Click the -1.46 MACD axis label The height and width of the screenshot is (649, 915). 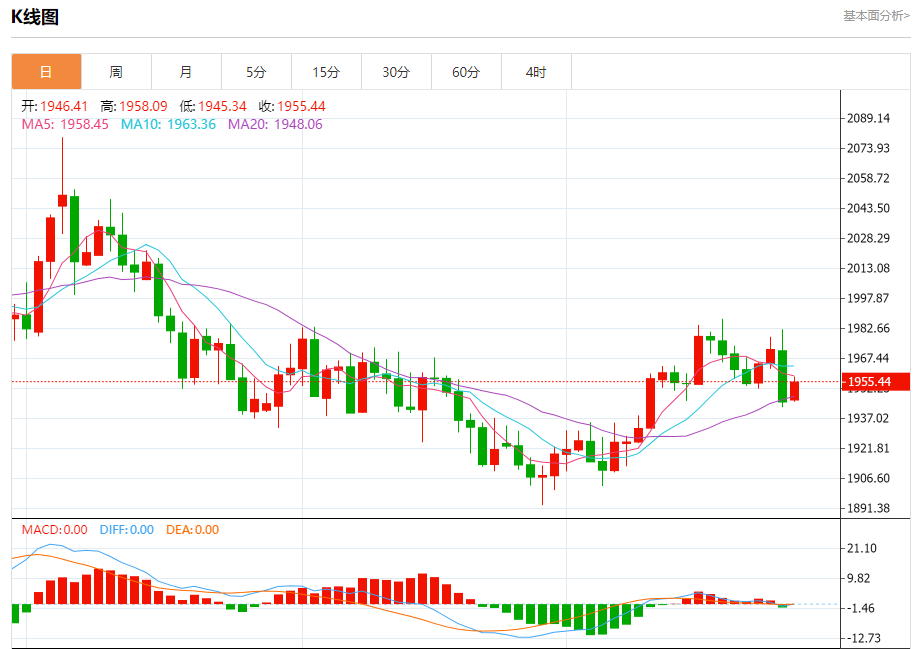861,609
